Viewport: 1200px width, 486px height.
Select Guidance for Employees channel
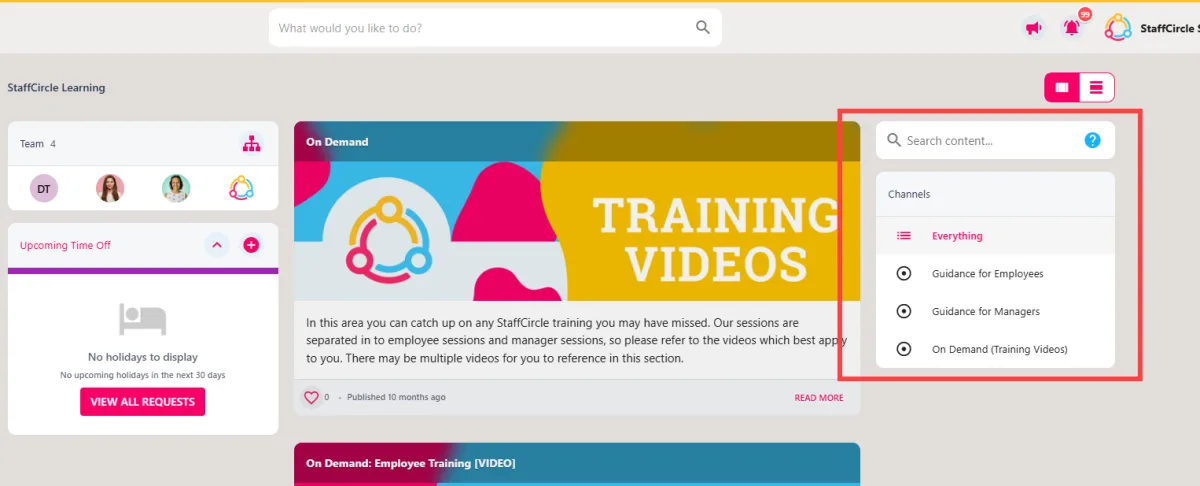pos(995,274)
